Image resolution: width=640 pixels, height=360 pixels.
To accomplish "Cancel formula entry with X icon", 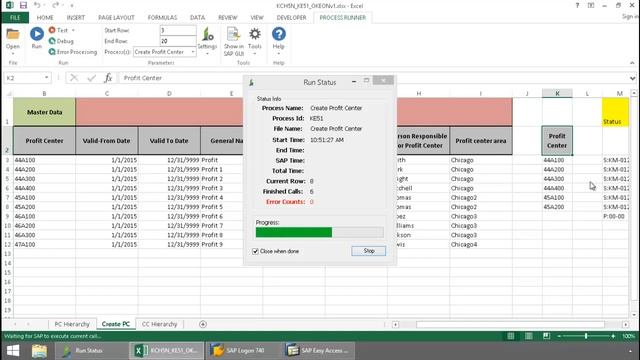I will coord(74,78).
